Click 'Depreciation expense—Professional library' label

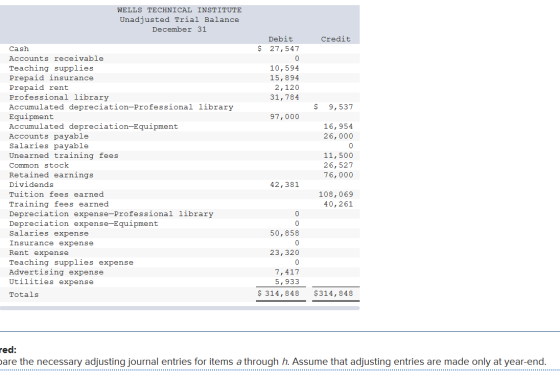click(111, 214)
